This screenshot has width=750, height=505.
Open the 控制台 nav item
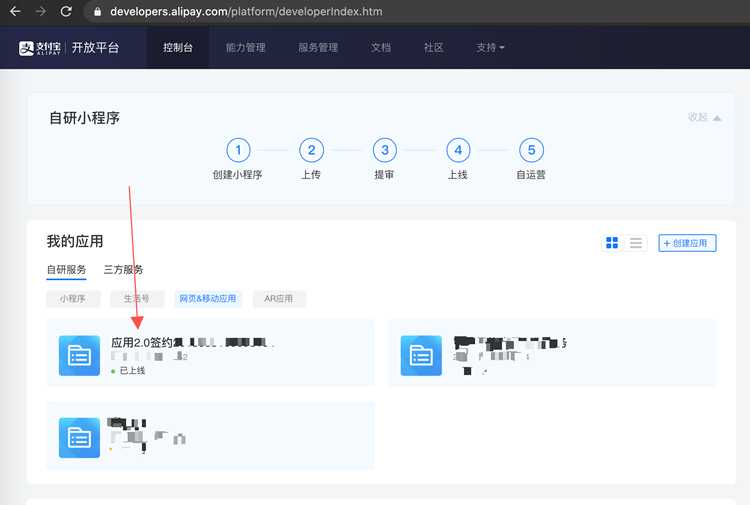(x=177, y=48)
